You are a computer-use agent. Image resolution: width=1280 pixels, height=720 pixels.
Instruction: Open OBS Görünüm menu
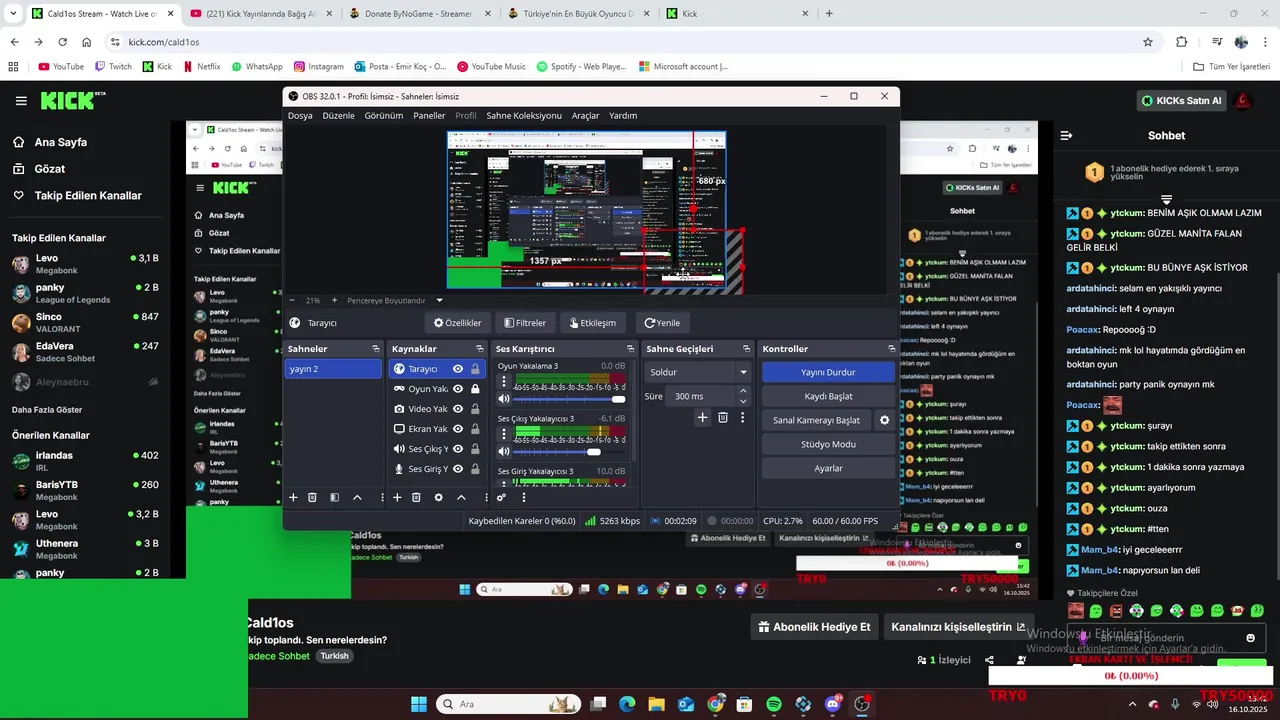coord(384,116)
